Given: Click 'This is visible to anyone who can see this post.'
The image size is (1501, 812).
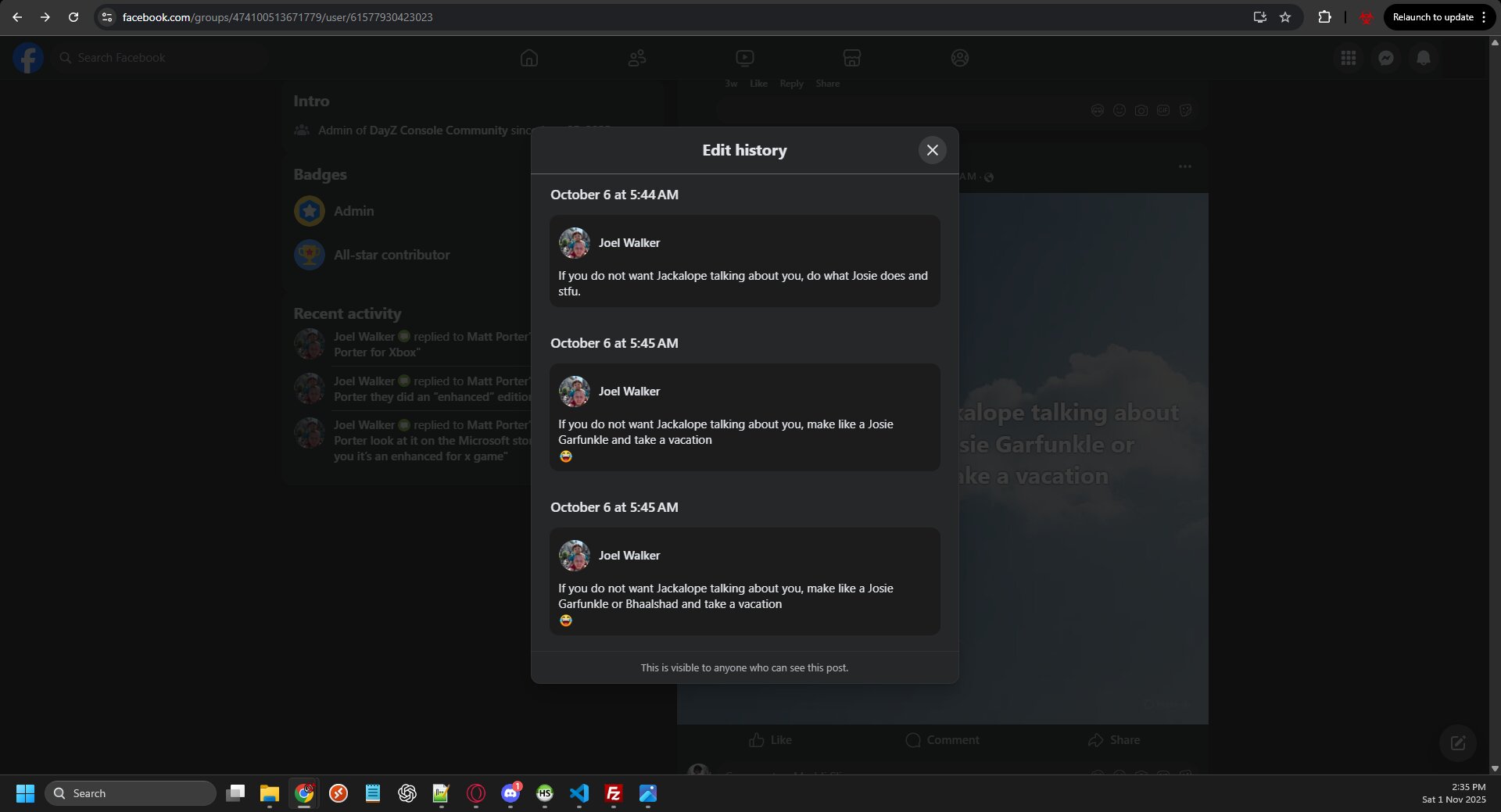Looking at the screenshot, I should [744, 668].
